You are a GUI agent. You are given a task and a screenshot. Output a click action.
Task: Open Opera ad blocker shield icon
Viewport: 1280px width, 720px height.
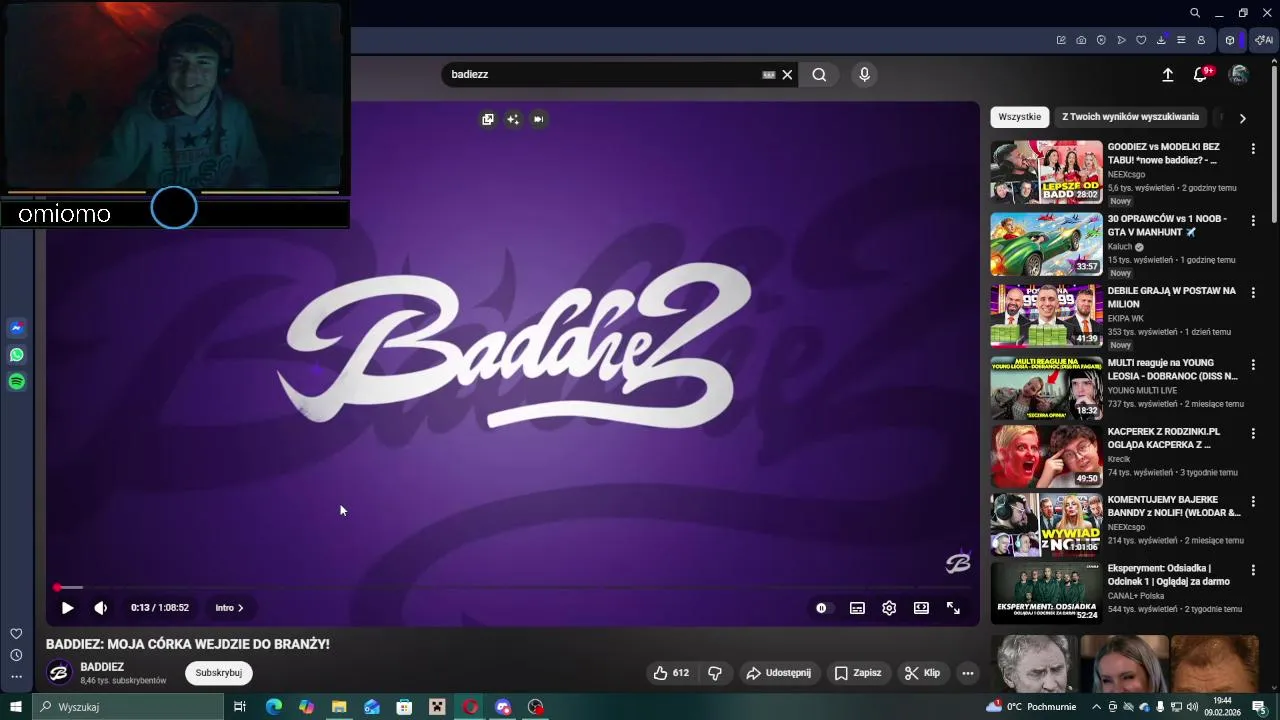point(1101,40)
